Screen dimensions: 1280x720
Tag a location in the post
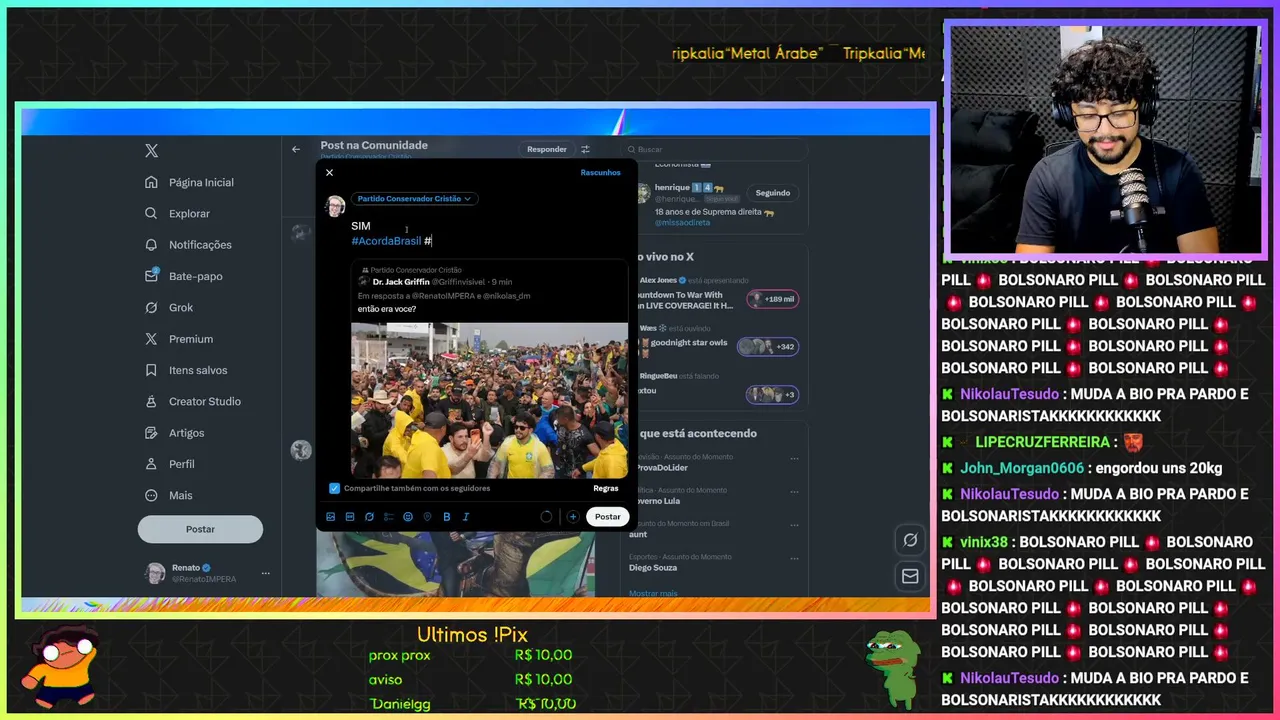(x=427, y=517)
